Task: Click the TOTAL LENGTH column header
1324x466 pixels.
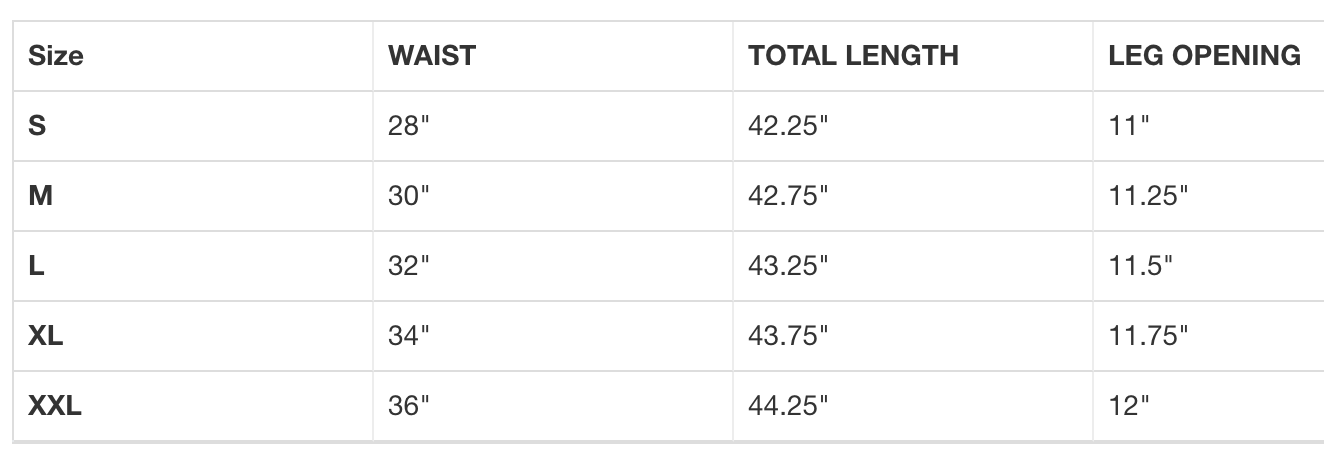Action: click(853, 56)
